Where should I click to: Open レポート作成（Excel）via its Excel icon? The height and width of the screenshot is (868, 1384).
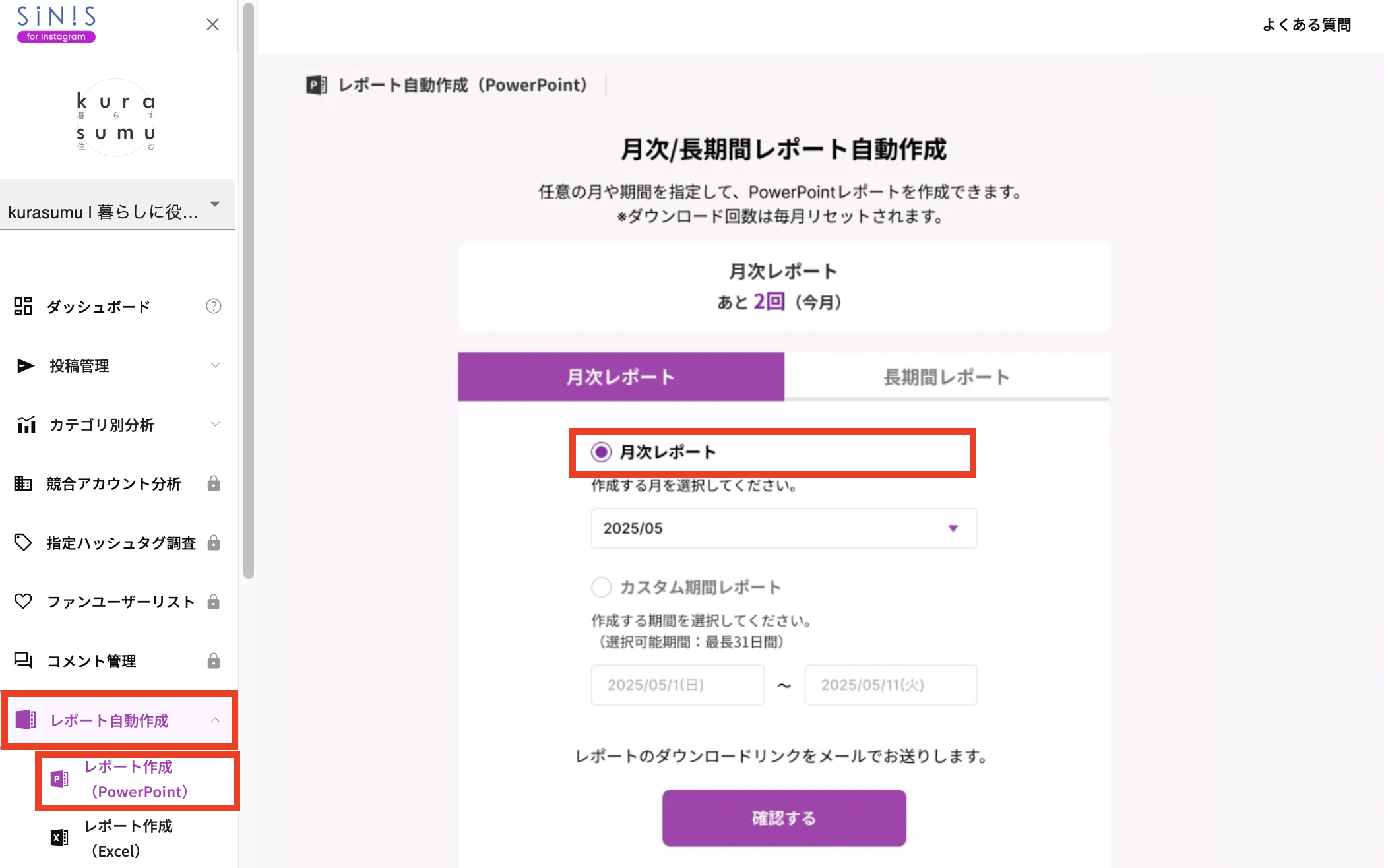coord(59,837)
